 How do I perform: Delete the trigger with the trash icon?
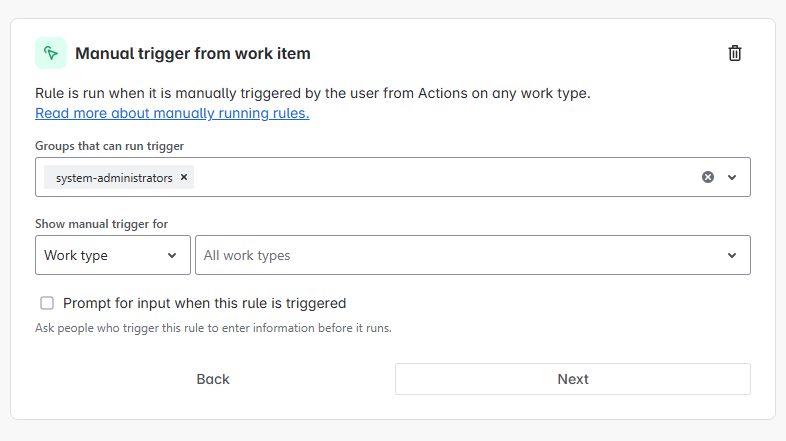735,53
